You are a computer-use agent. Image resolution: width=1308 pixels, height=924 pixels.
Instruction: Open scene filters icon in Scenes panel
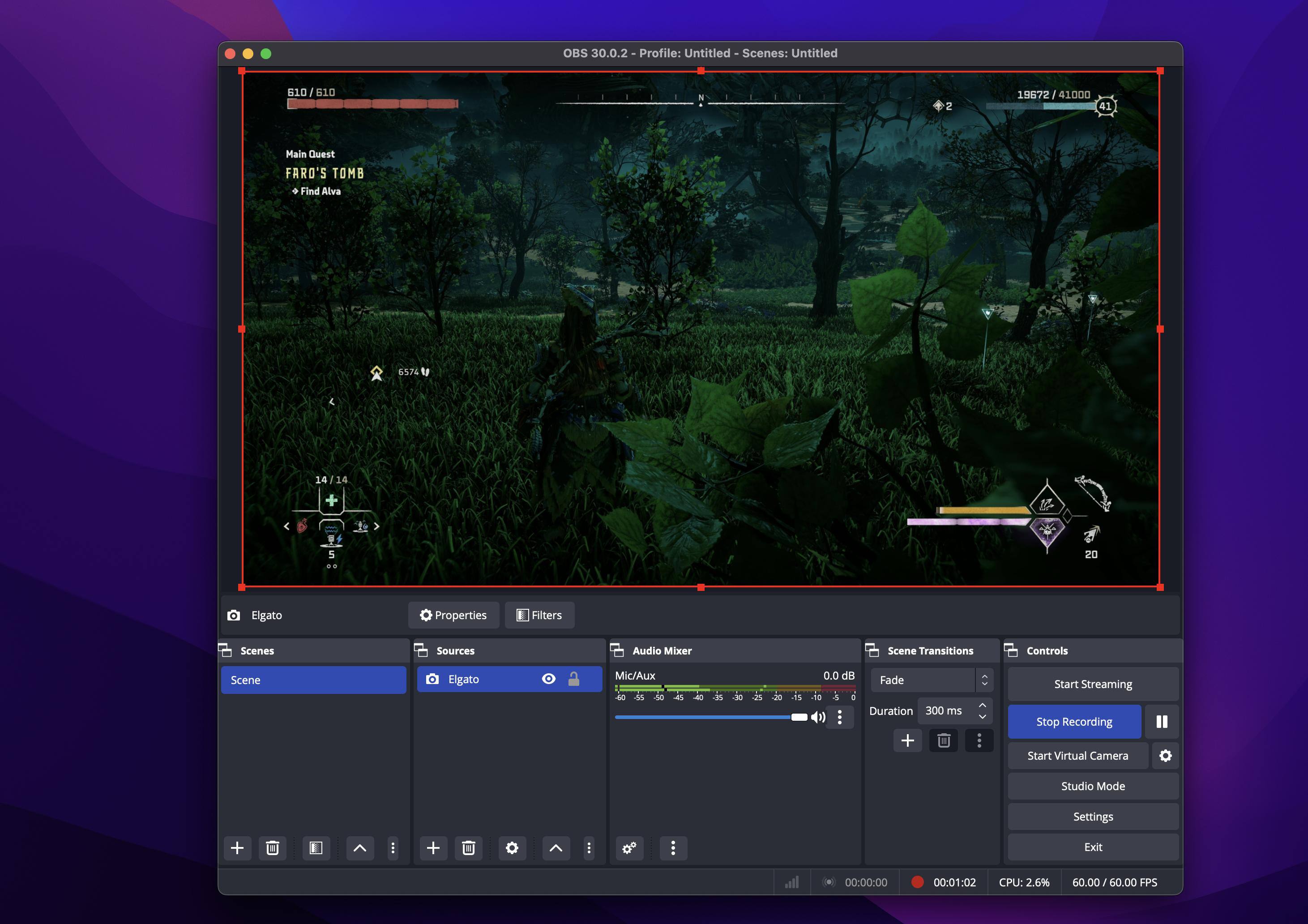click(x=316, y=847)
